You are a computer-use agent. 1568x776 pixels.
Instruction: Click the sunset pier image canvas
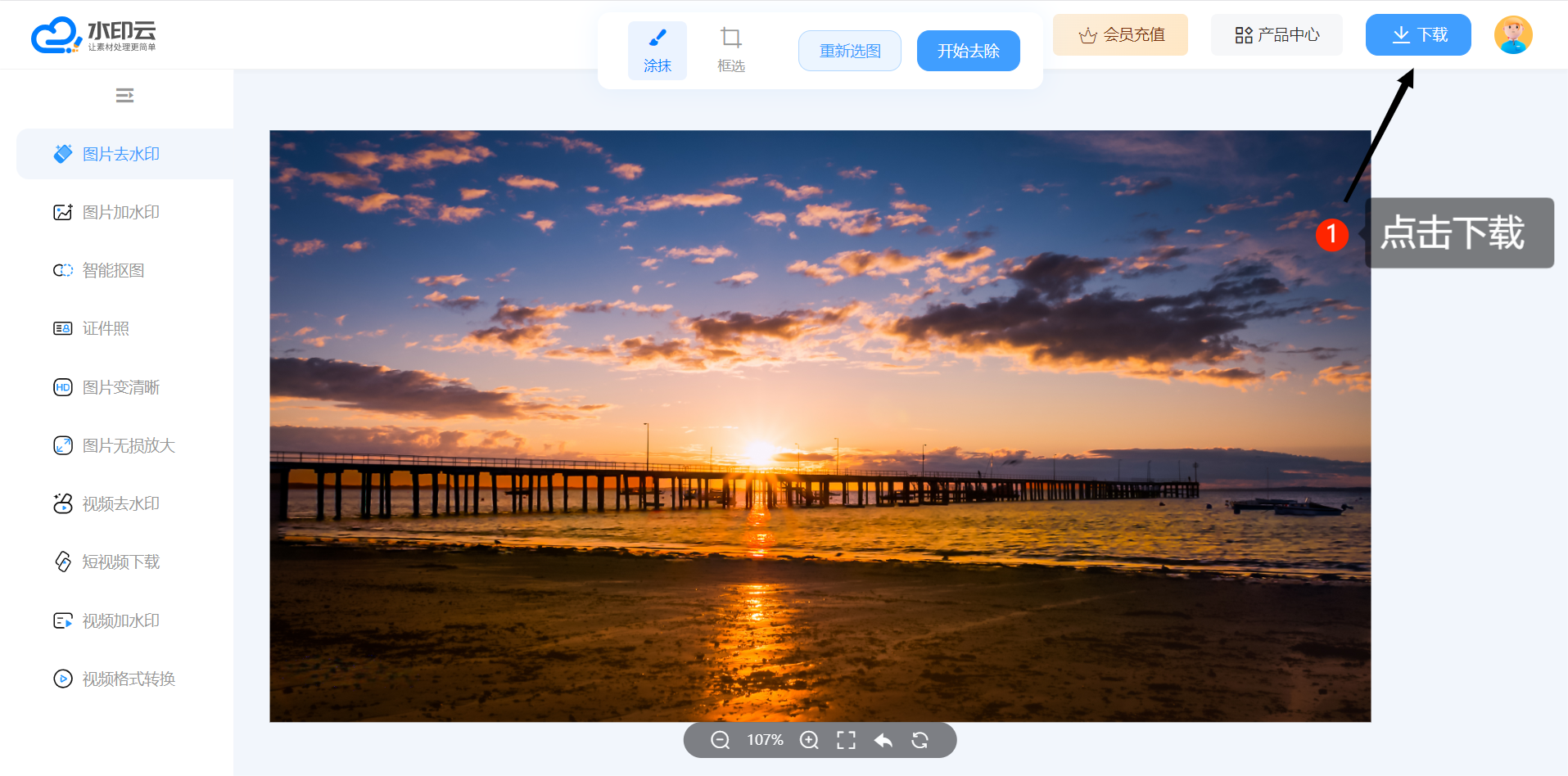click(819, 426)
